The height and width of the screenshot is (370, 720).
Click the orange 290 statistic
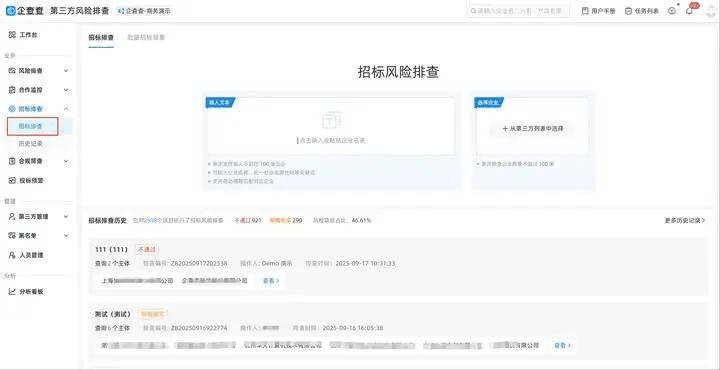[x=285, y=220]
